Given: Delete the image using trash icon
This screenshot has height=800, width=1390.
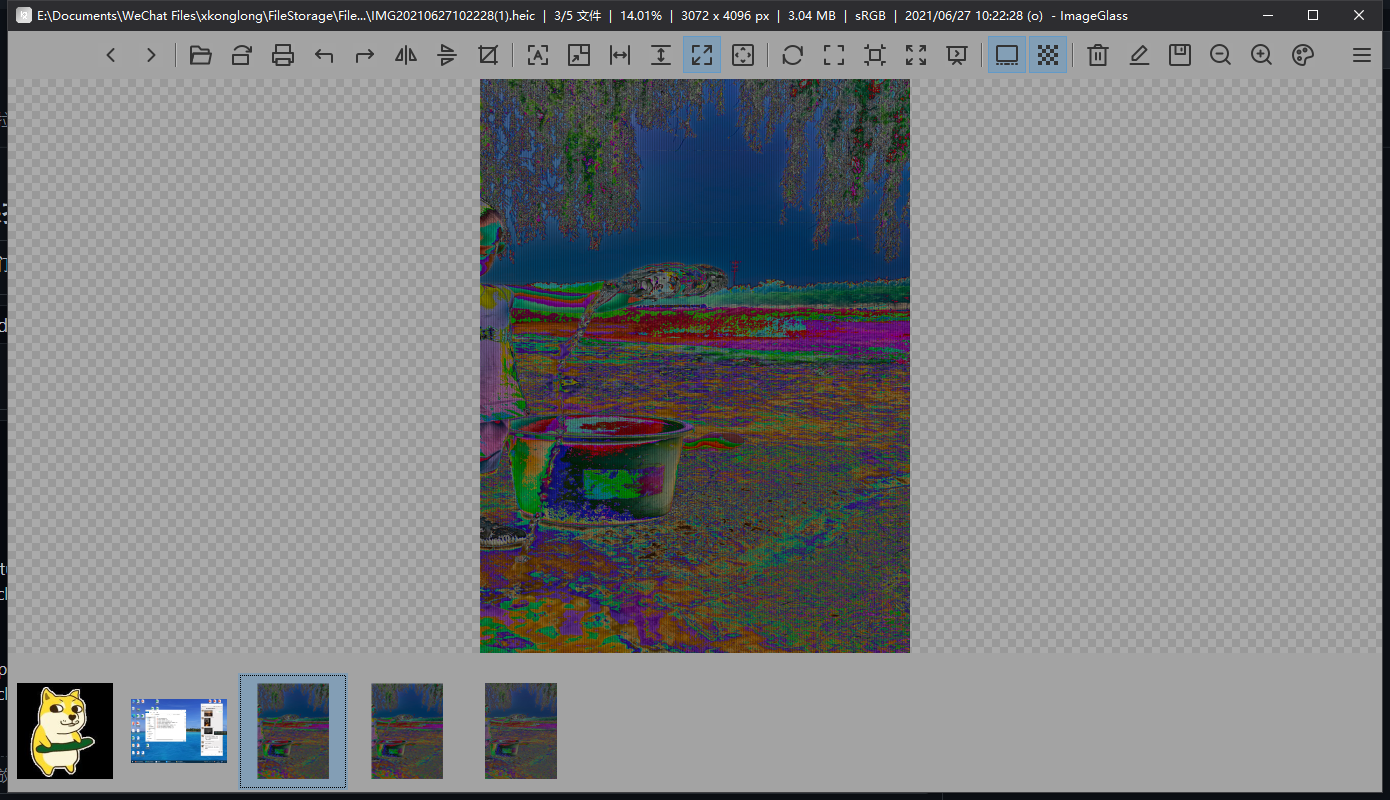Looking at the screenshot, I should click(x=1098, y=55).
